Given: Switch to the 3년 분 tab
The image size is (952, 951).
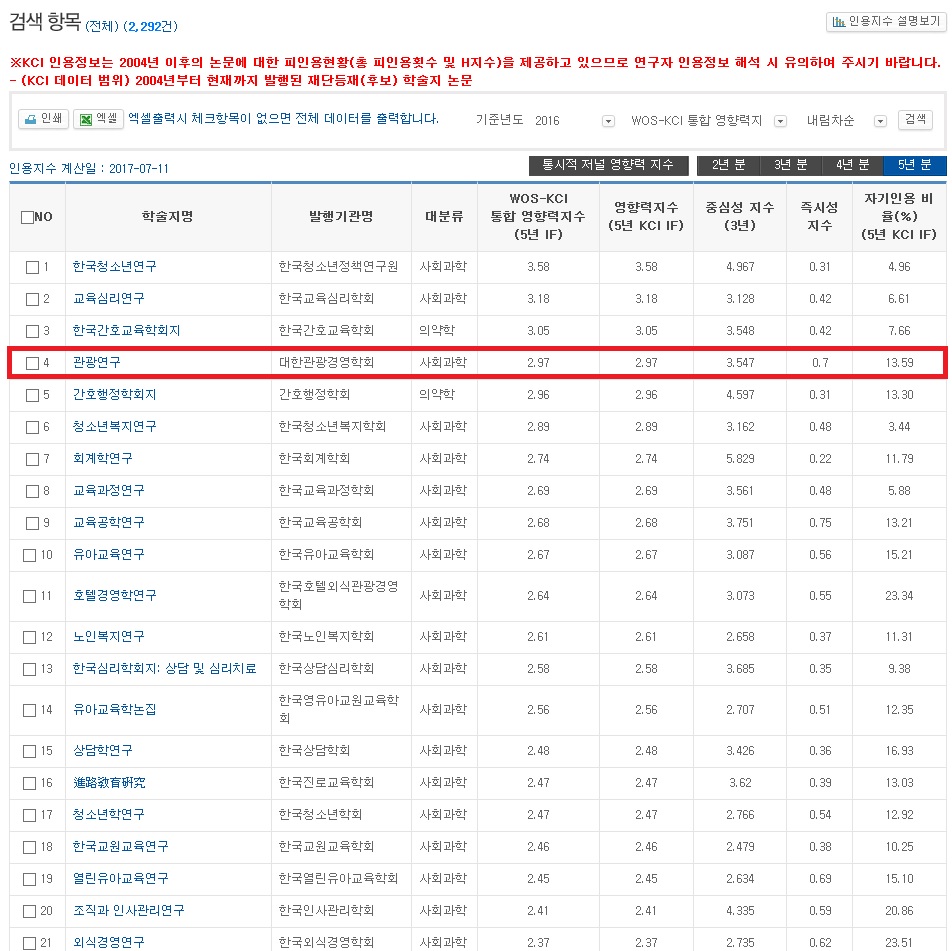Looking at the screenshot, I should click(x=790, y=165).
